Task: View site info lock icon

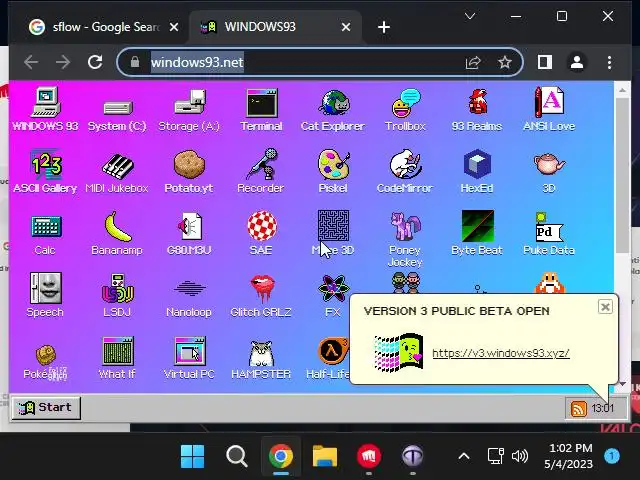Action: (x=135, y=62)
